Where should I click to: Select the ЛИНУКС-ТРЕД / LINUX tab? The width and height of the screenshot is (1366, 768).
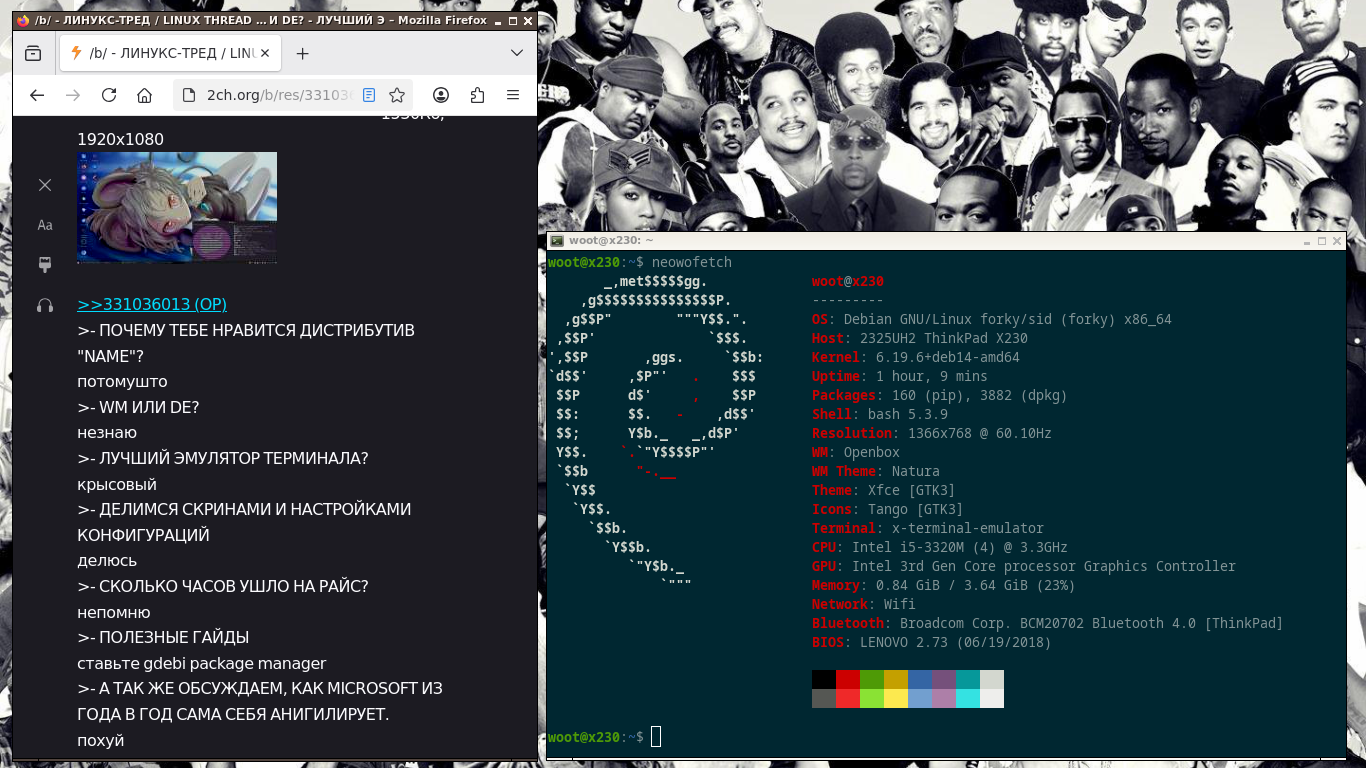coord(171,53)
